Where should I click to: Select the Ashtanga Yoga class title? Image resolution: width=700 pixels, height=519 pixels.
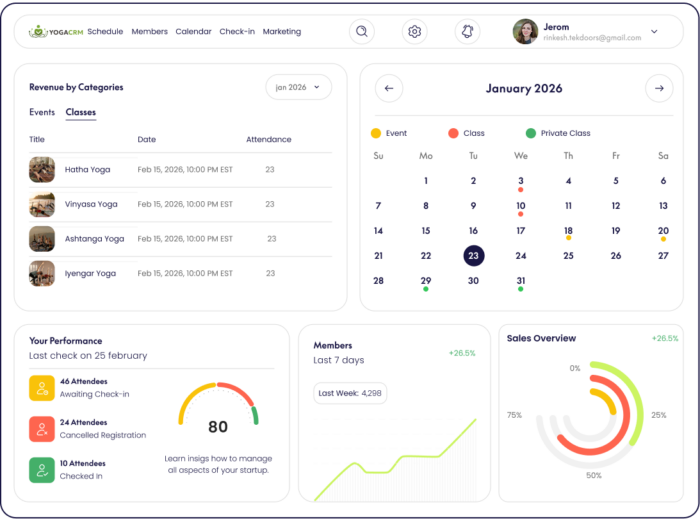(95, 239)
